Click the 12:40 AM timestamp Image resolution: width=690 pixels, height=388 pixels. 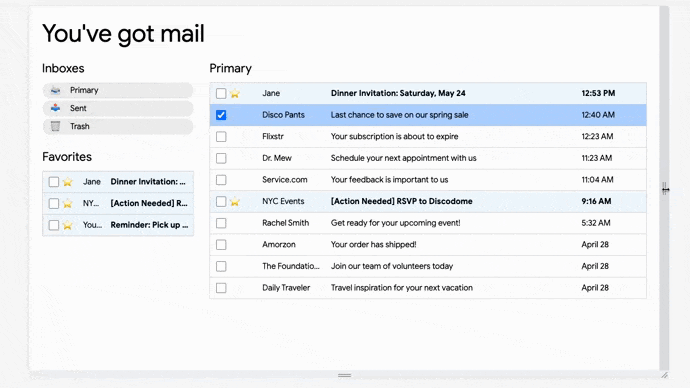[598, 115]
